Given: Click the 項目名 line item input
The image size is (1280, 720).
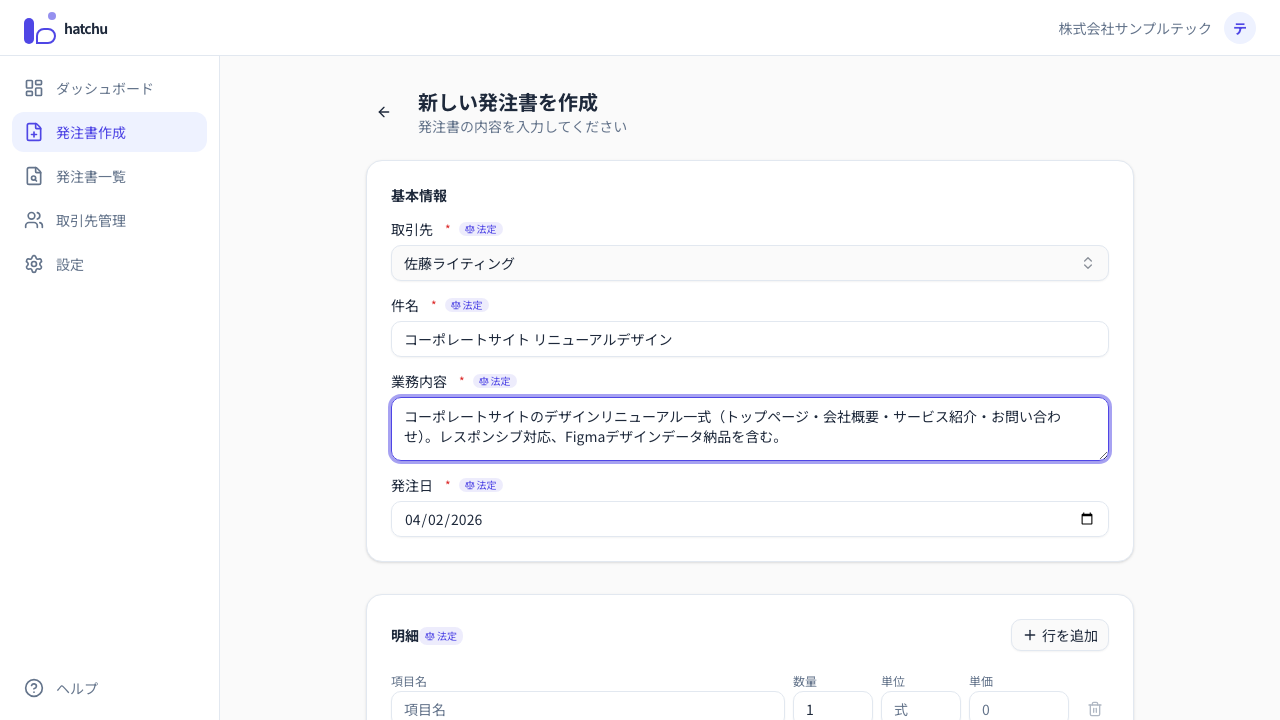Looking at the screenshot, I should tap(588, 708).
